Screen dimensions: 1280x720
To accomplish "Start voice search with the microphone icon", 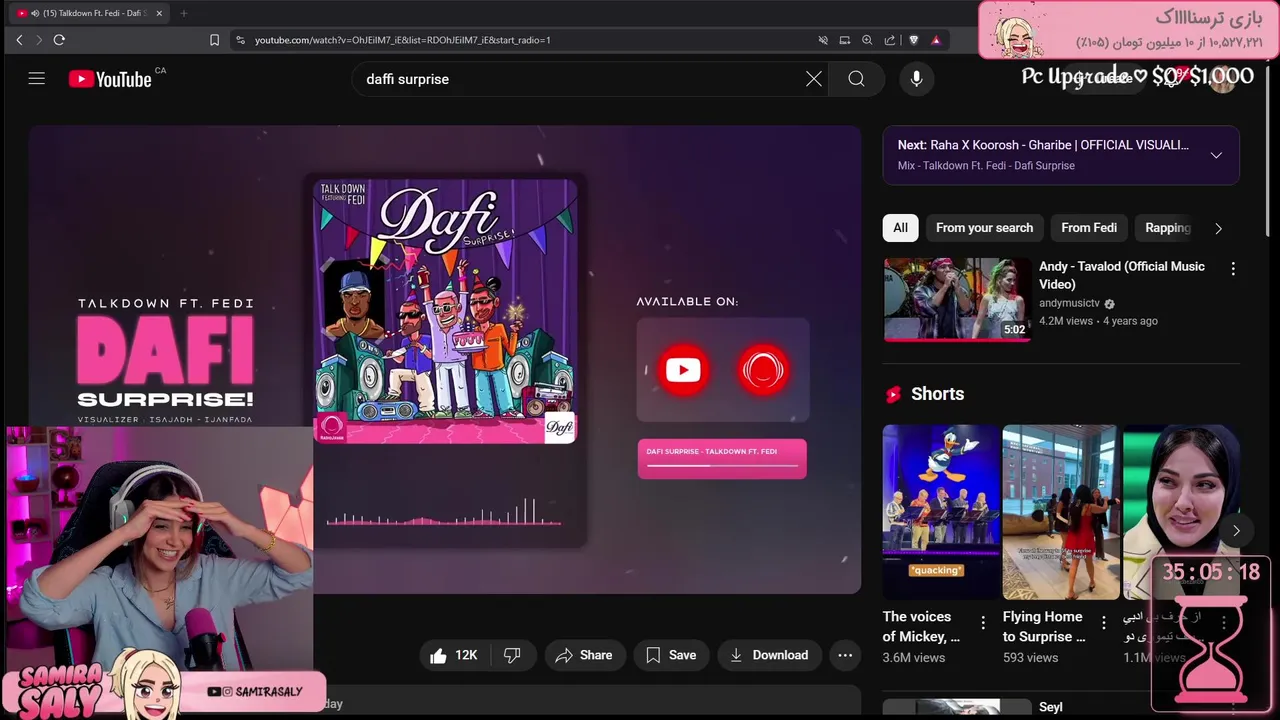I will click(x=917, y=79).
